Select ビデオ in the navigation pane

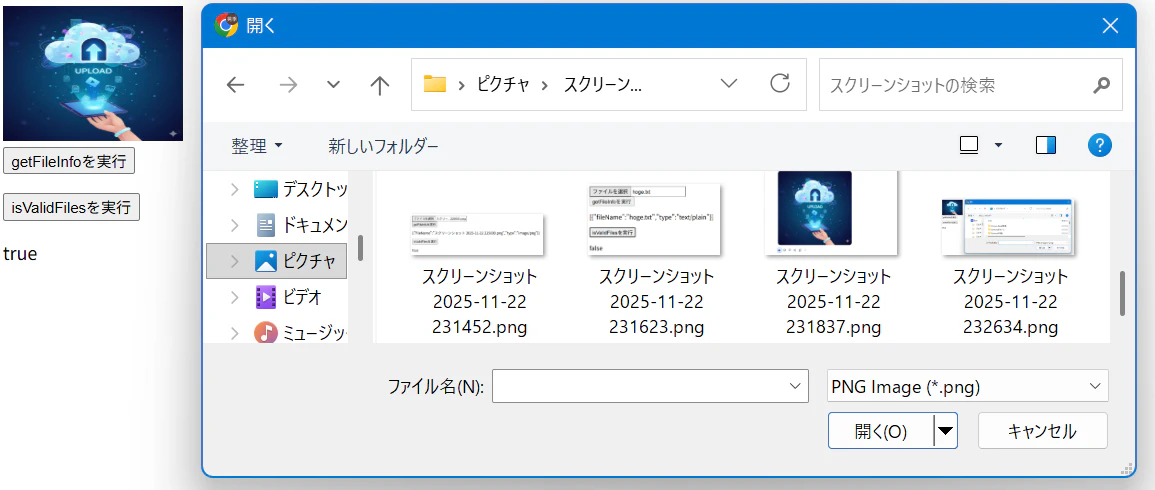point(289,297)
